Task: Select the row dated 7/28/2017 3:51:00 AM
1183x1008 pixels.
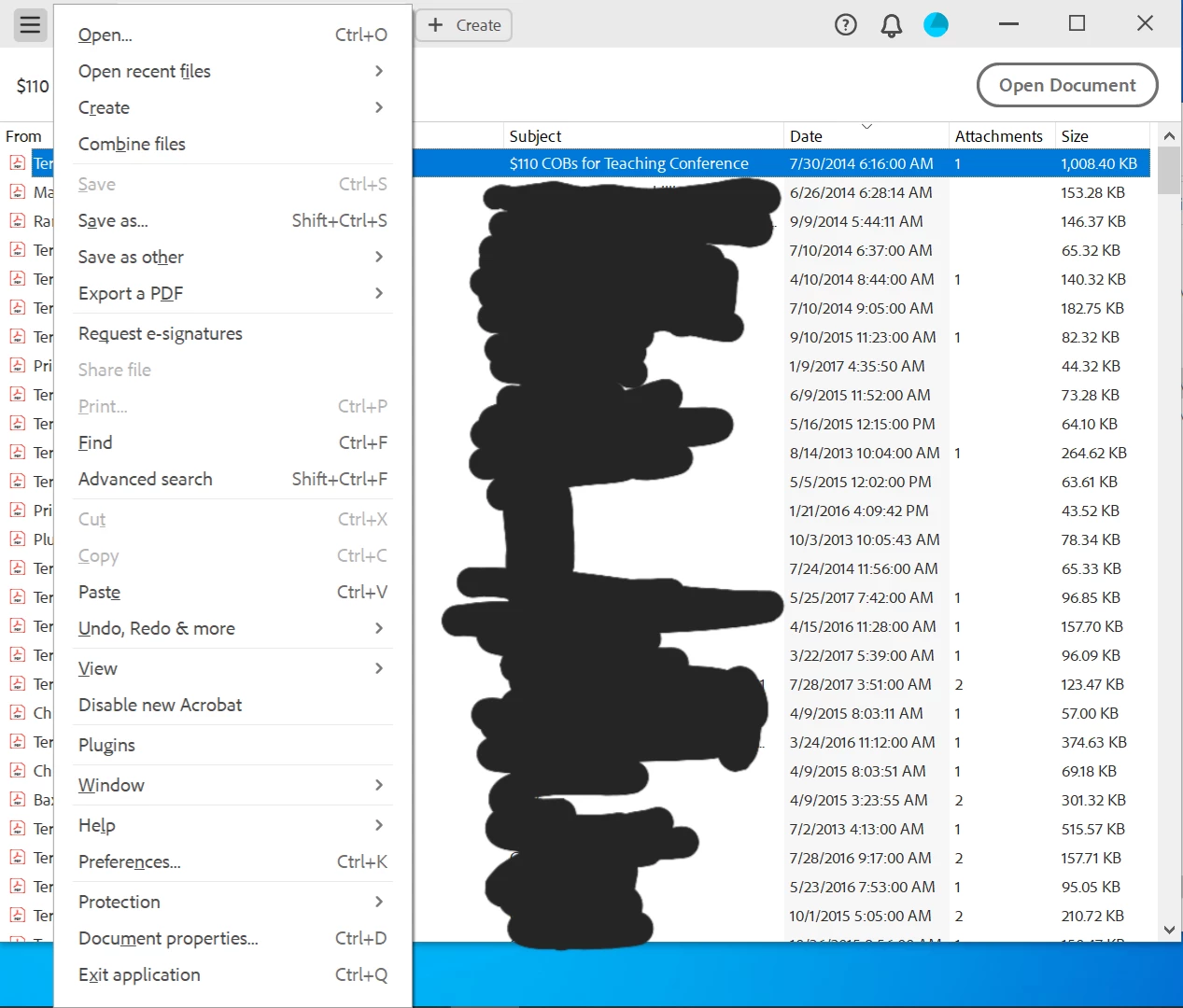Action: (781, 684)
